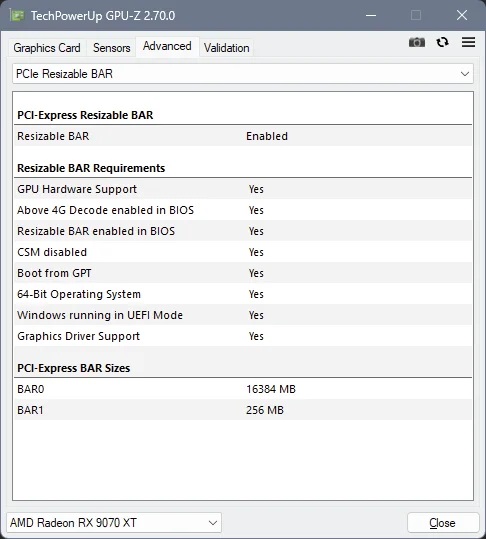486x539 pixels.
Task: Click the 'TechPowerUp GPU-Z 2.70.0' title text
Action: click(103, 16)
